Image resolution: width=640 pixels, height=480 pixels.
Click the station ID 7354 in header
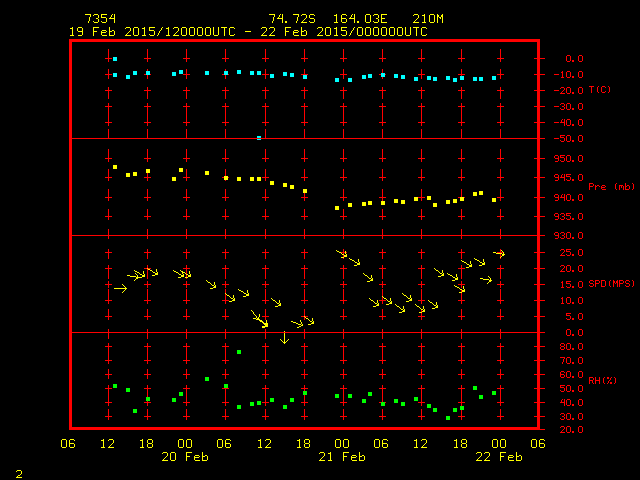99,19
